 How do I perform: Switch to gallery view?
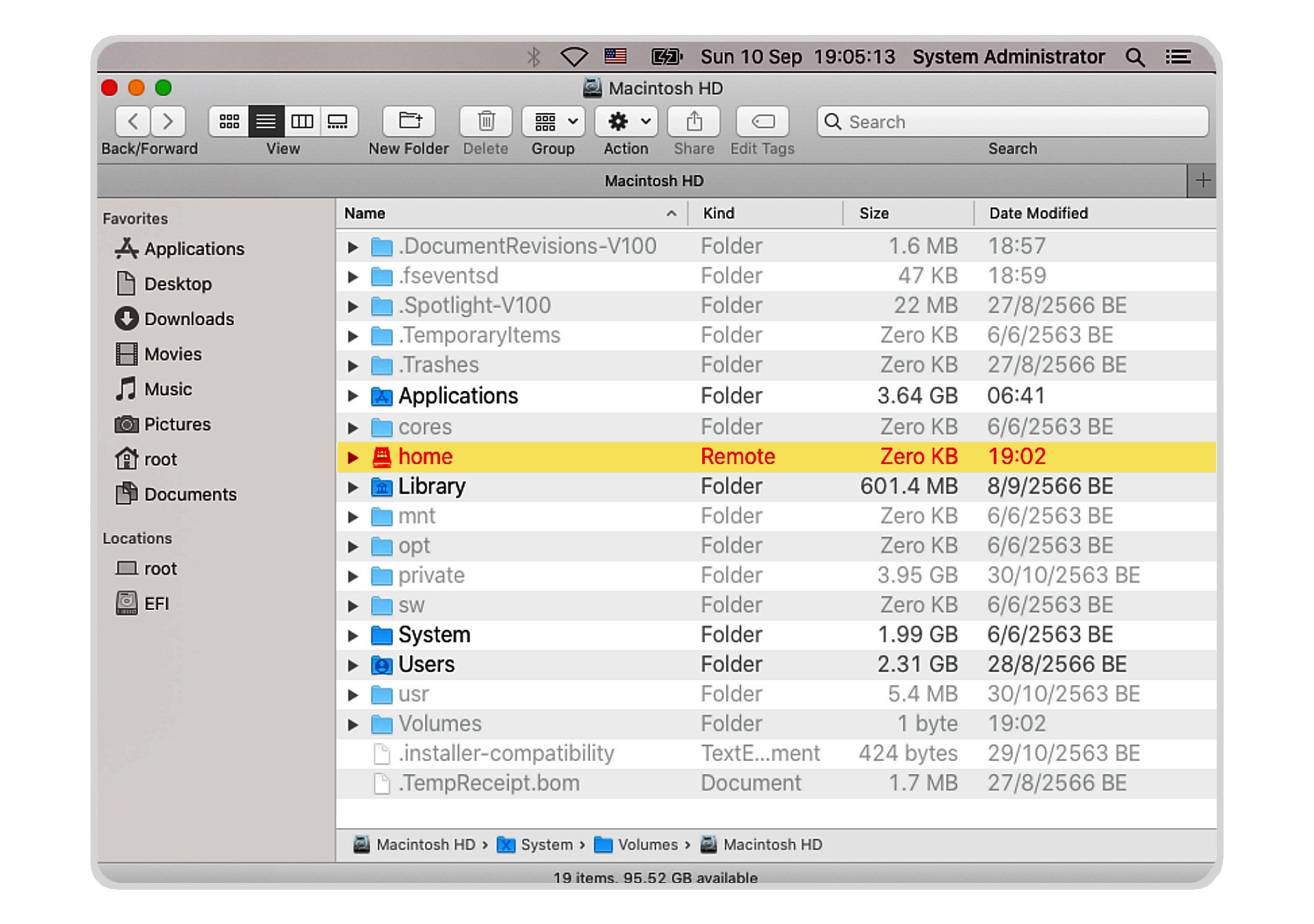pyautogui.click(x=339, y=121)
